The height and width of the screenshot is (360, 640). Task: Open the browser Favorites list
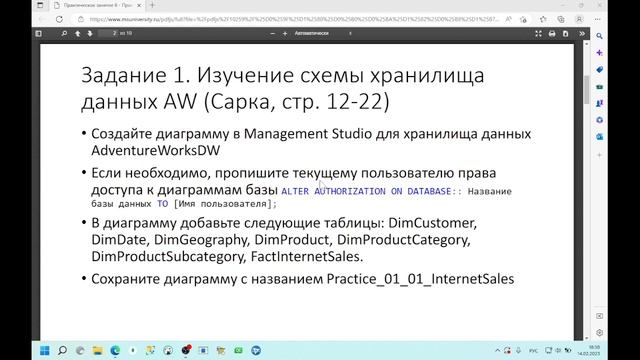click(543, 19)
